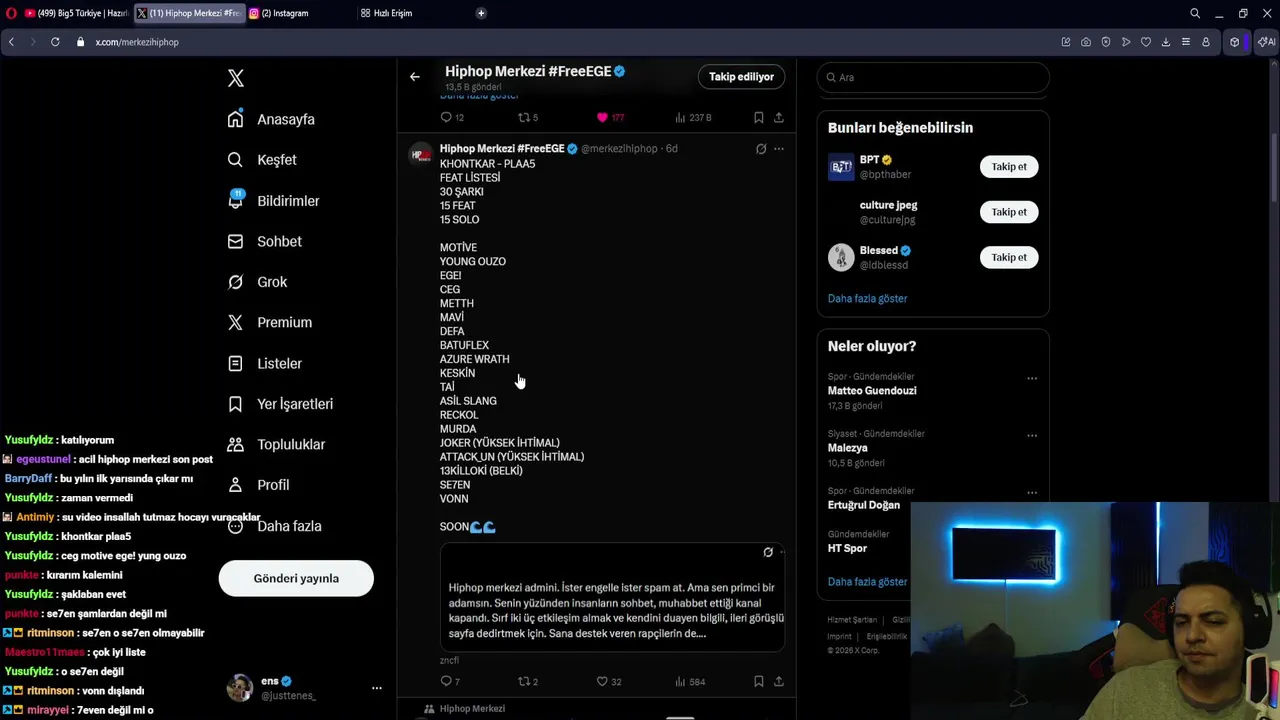Expand Daha fazla sidebar menu
Screen dimensions: 1280x720
click(273, 526)
